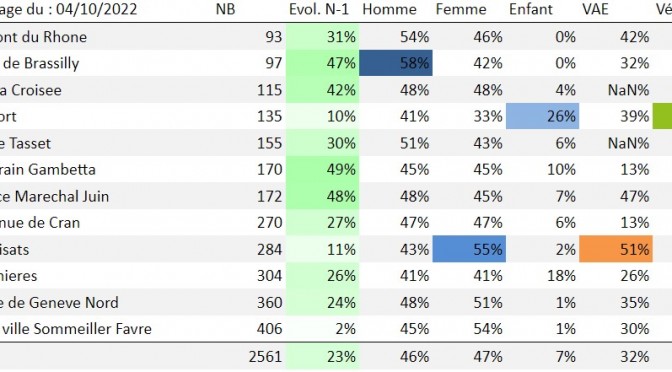The height and width of the screenshot is (372, 672).
Task: Click the NaN% cell in La Croisee row
Action: click(x=628, y=90)
